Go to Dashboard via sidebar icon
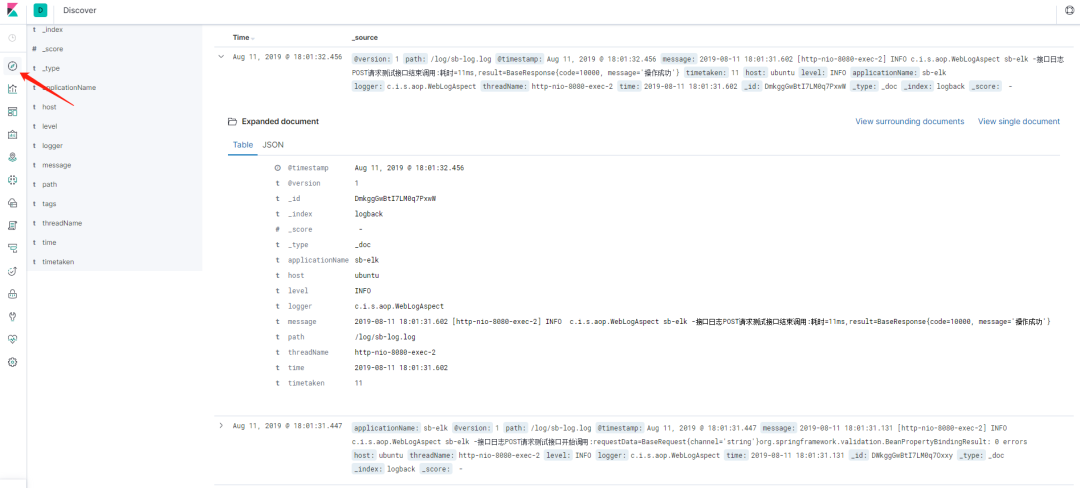The width and height of the screenshot is (1080, 488). tap(12, 112)
